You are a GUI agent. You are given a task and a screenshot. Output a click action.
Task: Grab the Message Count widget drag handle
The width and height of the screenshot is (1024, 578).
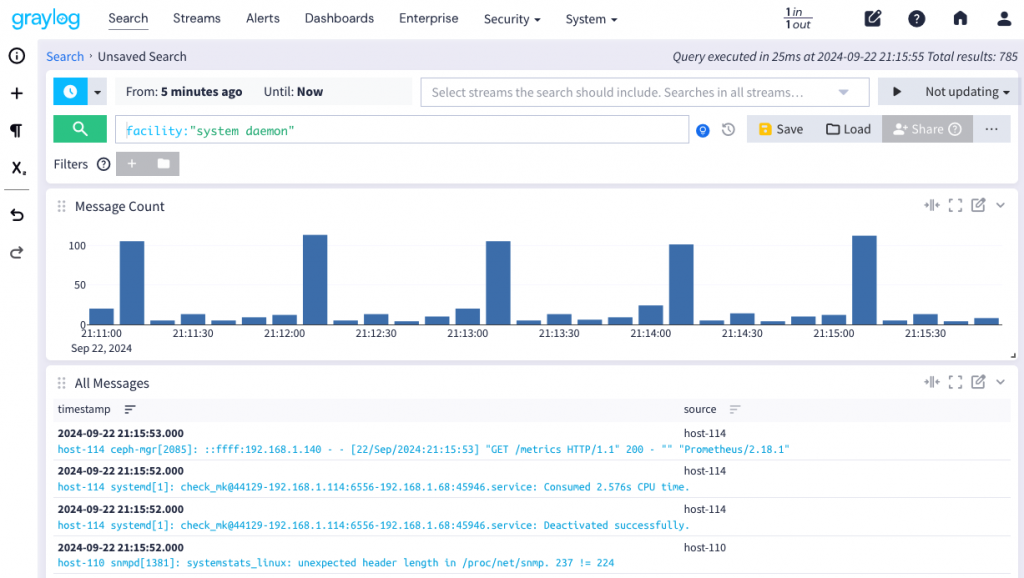(x=61, y=206)
